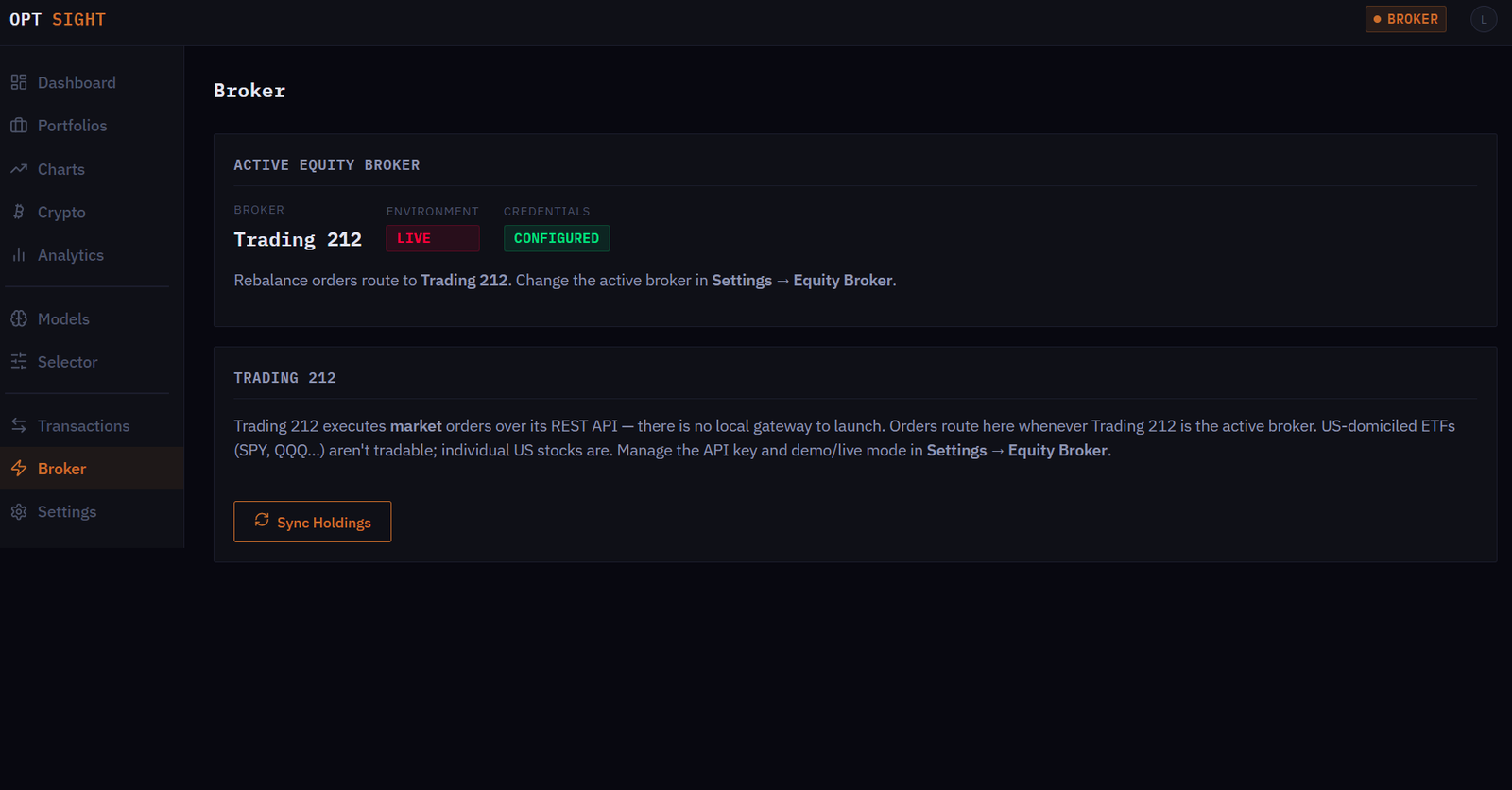
Task: Click the Charts trend-line icon
Action: point(19,169)
